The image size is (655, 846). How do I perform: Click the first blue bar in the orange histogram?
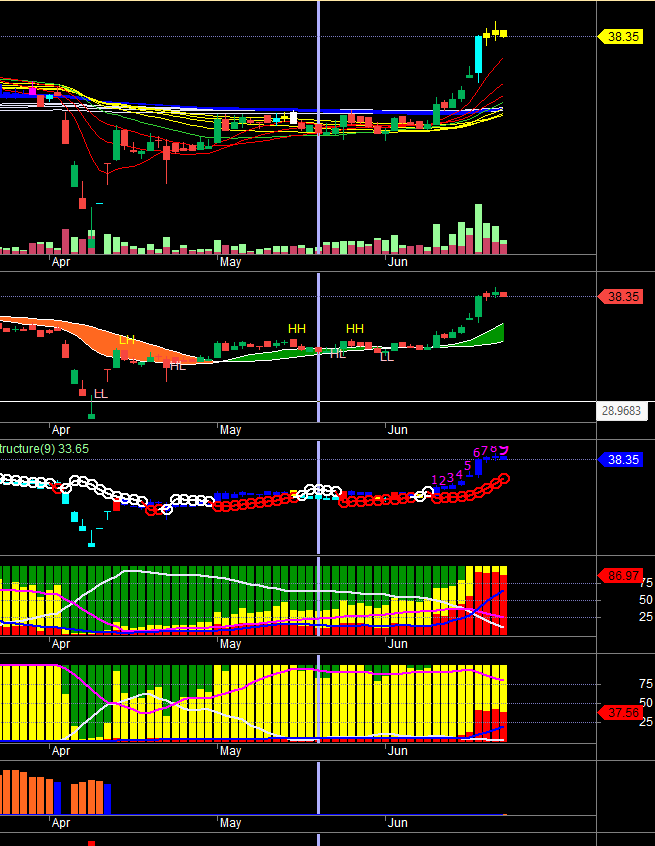pos(58,798)
